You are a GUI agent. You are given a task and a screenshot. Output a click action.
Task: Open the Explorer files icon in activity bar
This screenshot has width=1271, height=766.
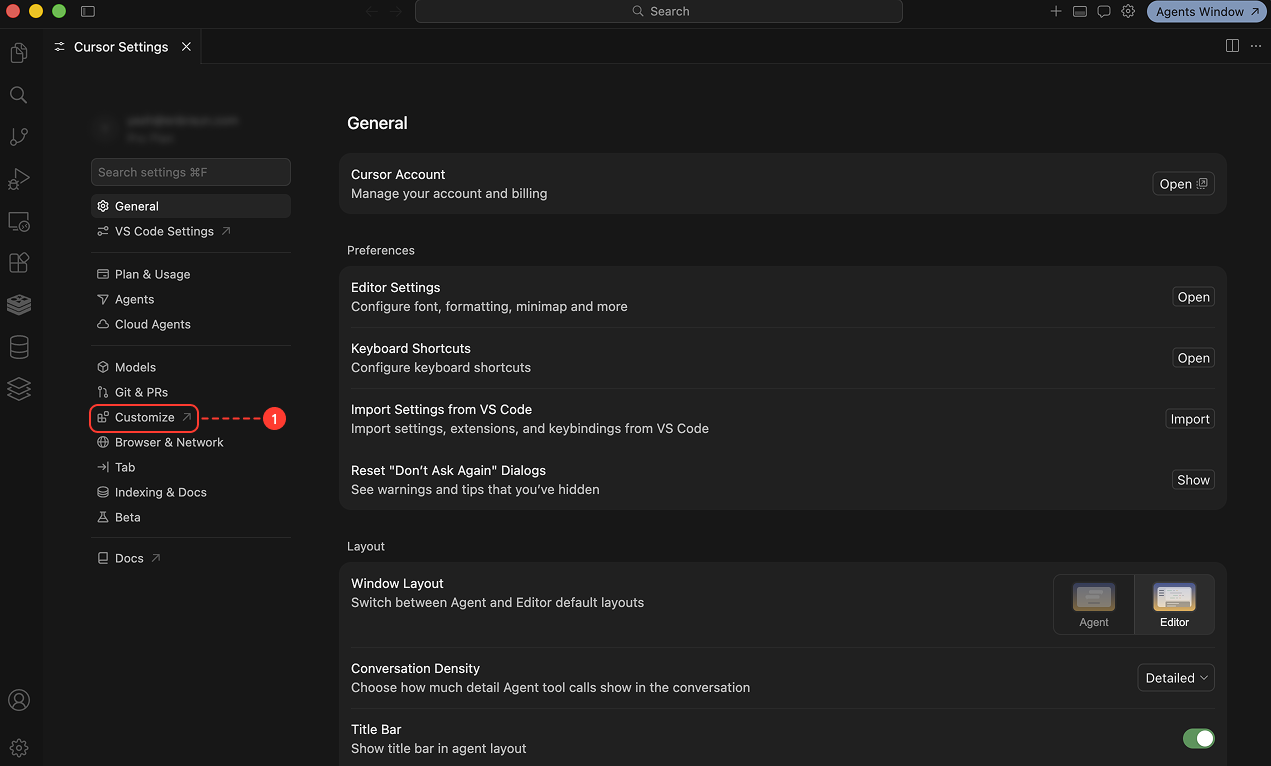click(18, 53)
